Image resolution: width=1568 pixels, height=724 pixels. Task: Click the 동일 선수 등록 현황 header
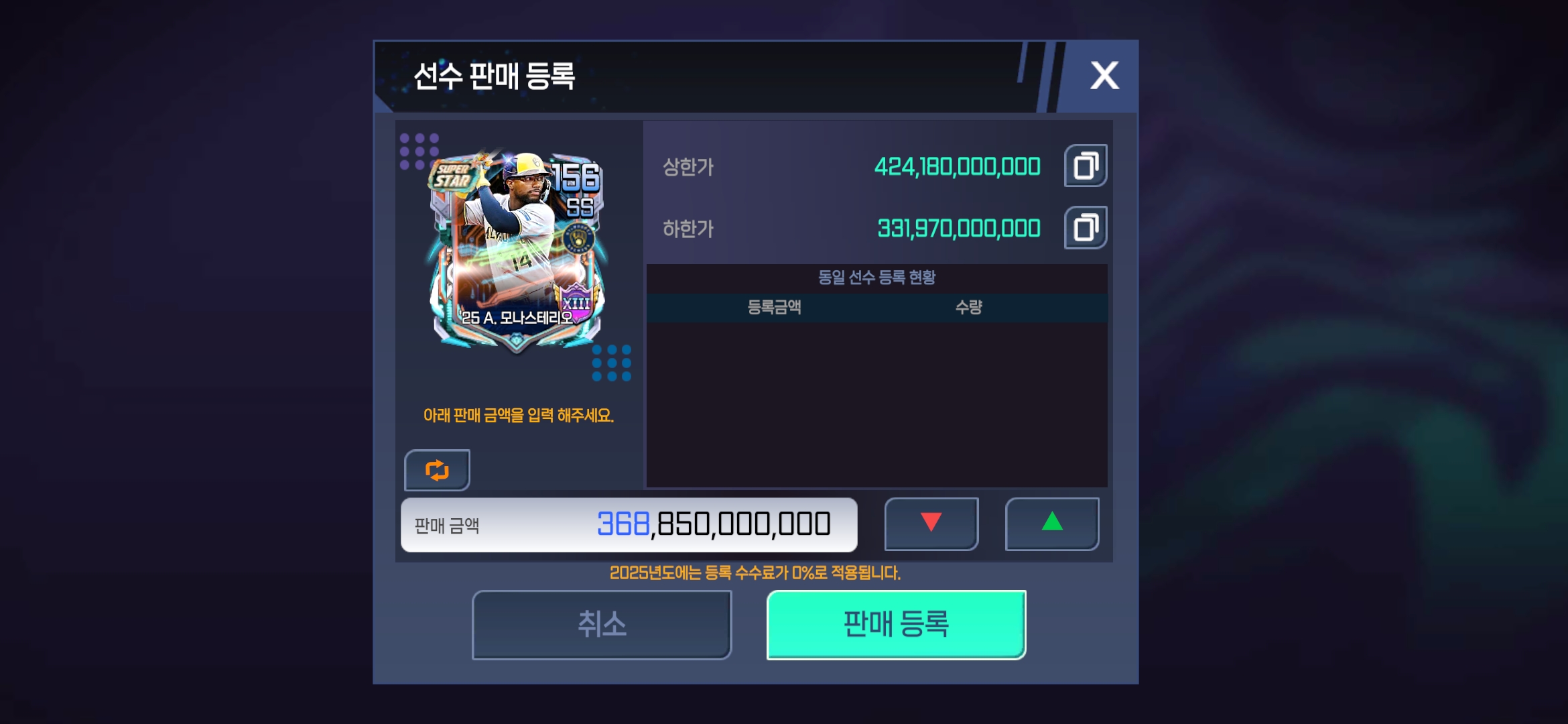pos(876,277)
